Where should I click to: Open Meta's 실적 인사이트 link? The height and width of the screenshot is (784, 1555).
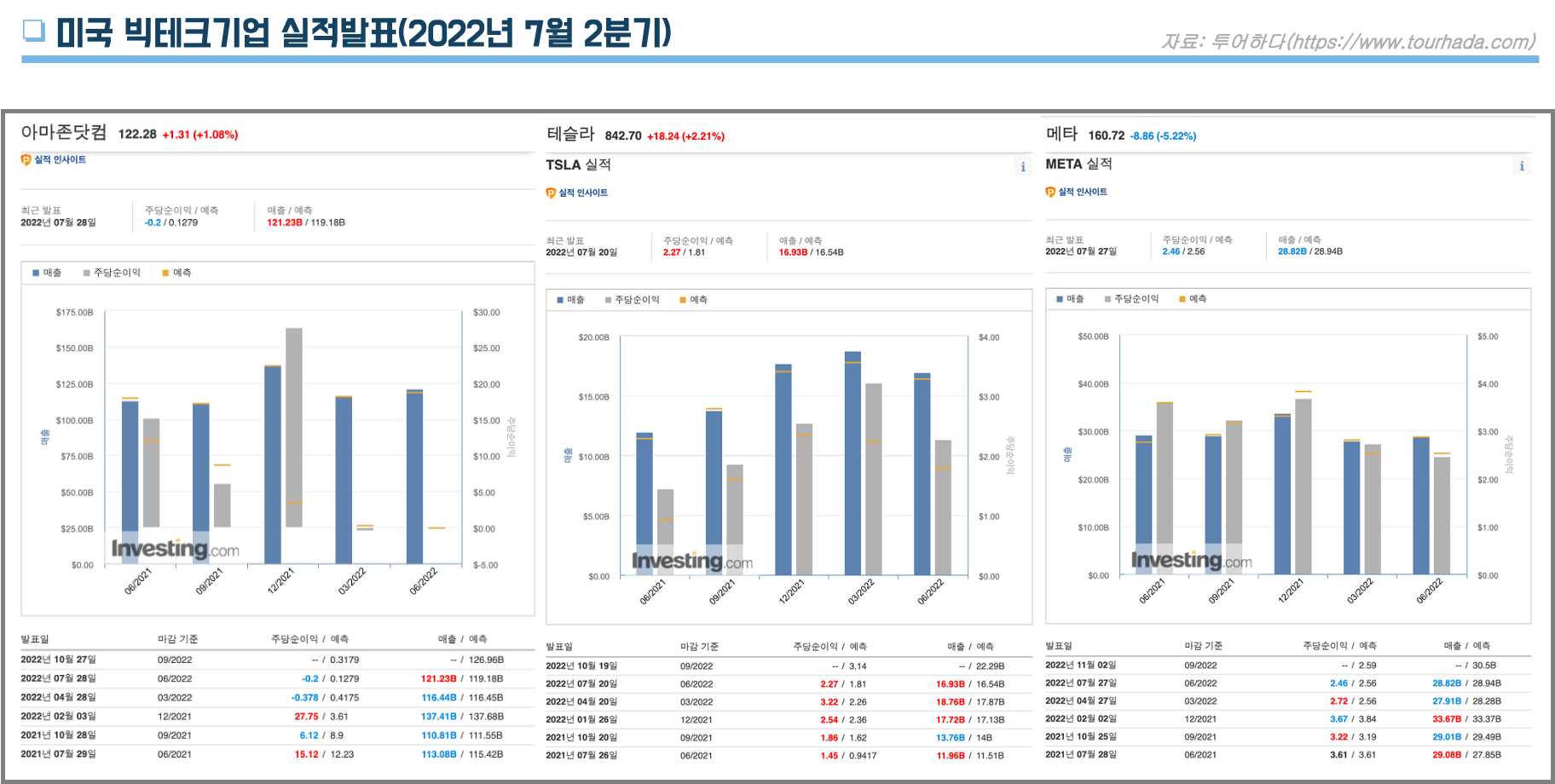tap(1083, 192)
